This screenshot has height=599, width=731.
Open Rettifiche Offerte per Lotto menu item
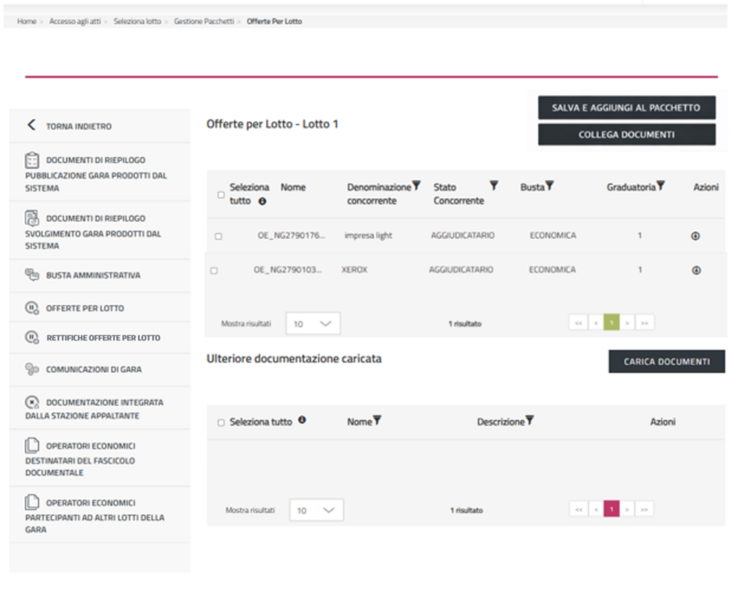100,337
